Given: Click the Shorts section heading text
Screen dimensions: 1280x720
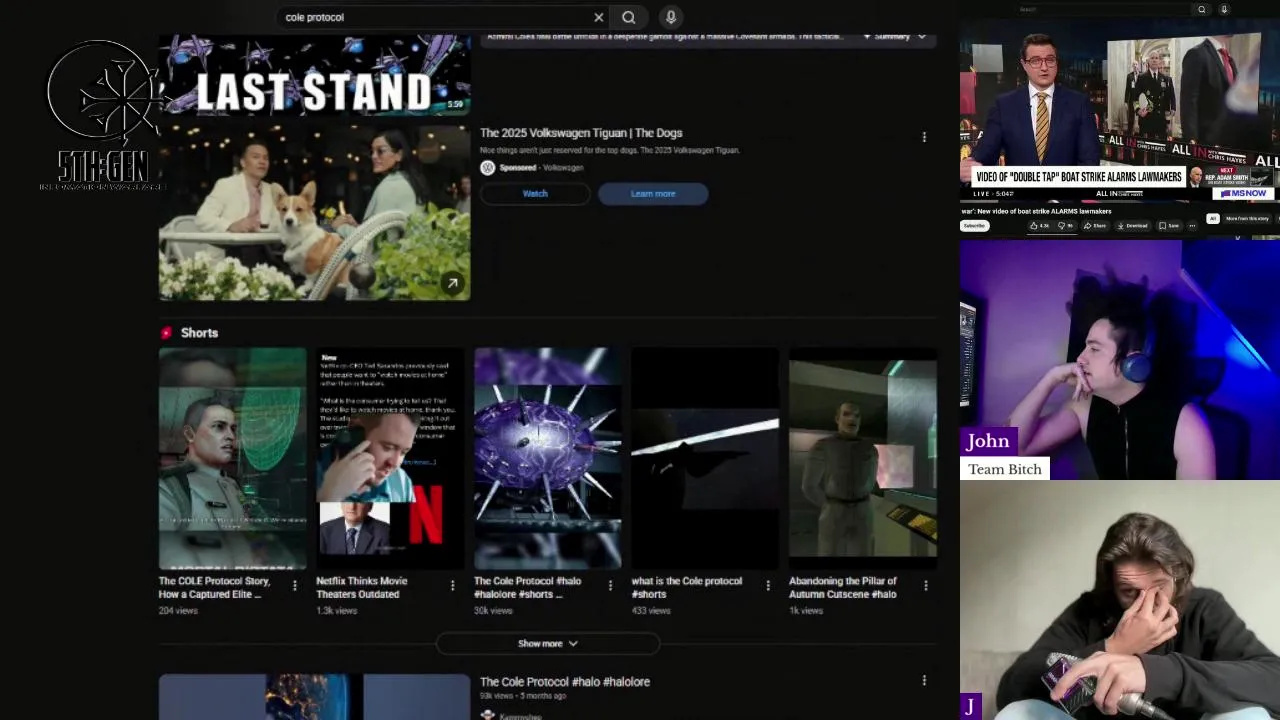Looking at the screenshot, I should point(199,333).
